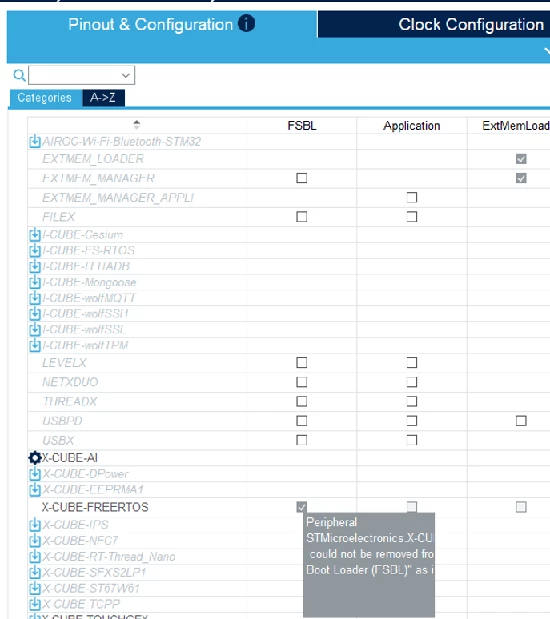Click the gray Peripheral tooltip message
This screenshot has height=619, width=550.
coord(369,565)
